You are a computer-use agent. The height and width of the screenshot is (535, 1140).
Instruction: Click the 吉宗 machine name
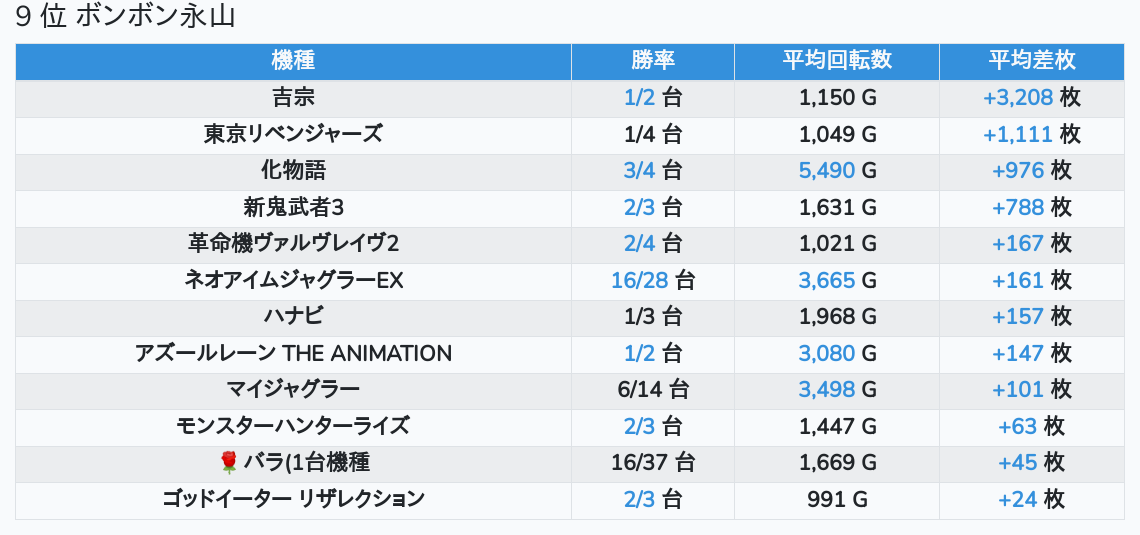click(x=293, y=98)
